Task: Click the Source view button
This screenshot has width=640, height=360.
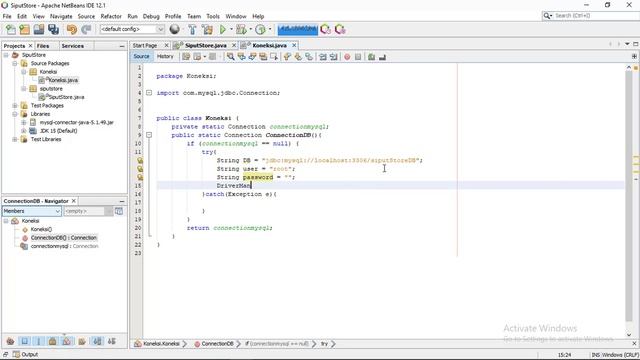Action: point(141,56)
